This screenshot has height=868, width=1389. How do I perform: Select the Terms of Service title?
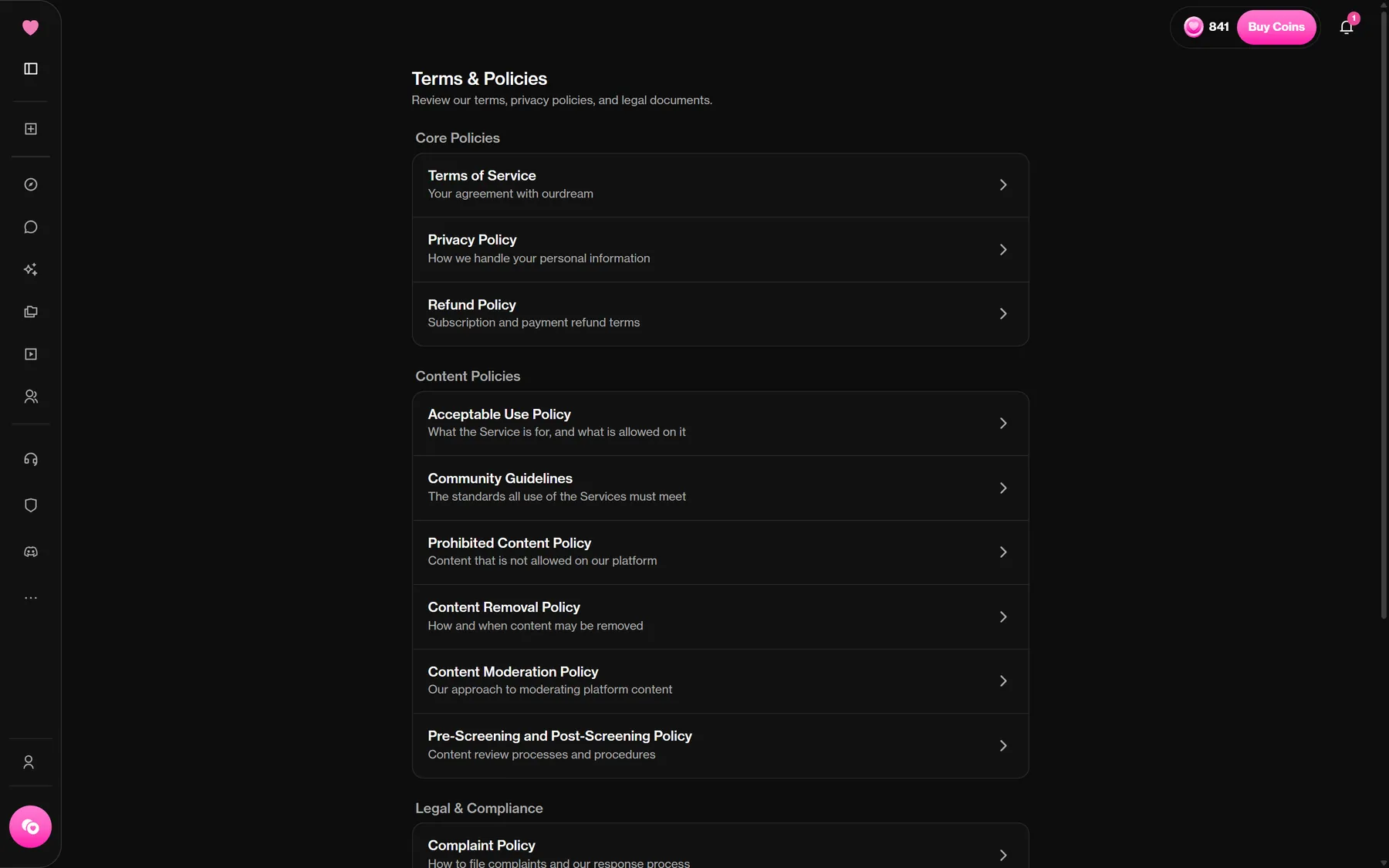(x=482, y=176)
